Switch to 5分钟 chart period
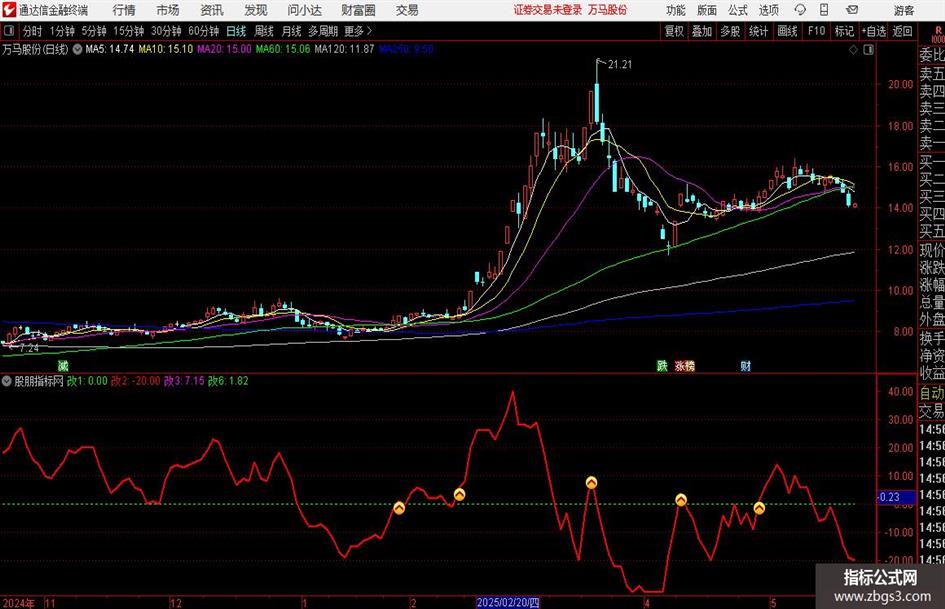This screenshot has width=945, height=609. click(x=94, y=31)
